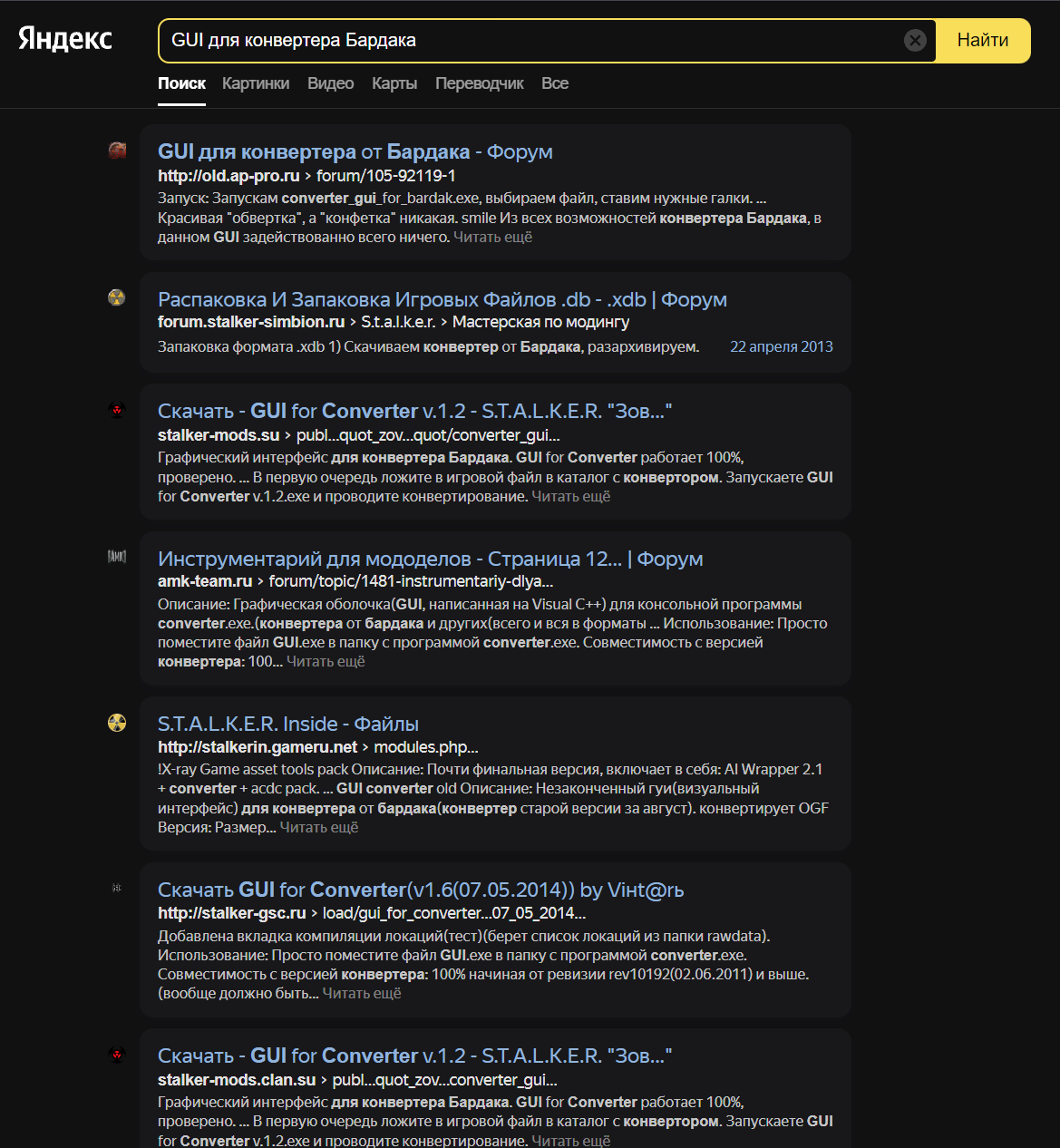Click the stalker-mods.su result favicon
The image size is (1060, 1148).
pos(117,409)
